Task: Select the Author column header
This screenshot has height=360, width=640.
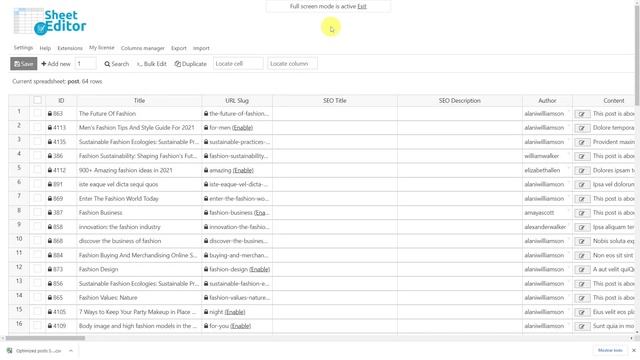Action: (547, 100)
